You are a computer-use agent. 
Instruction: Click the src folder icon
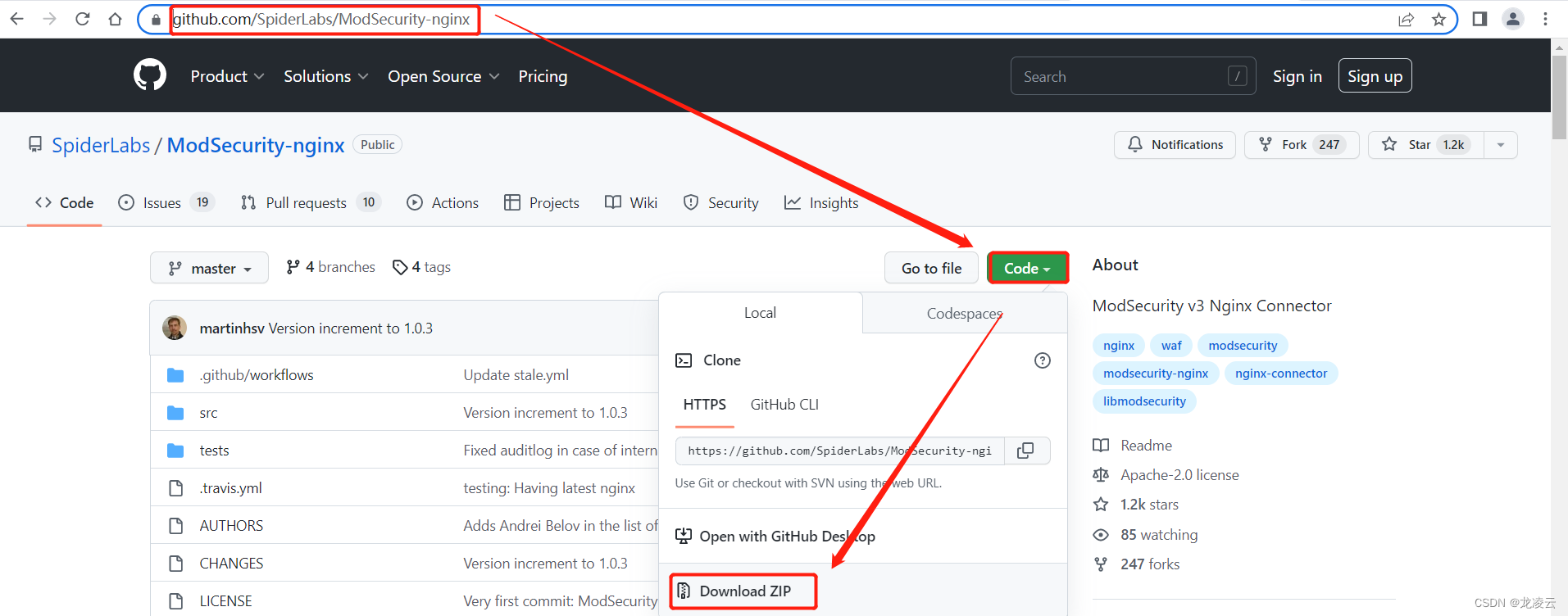tap(175, 413)
